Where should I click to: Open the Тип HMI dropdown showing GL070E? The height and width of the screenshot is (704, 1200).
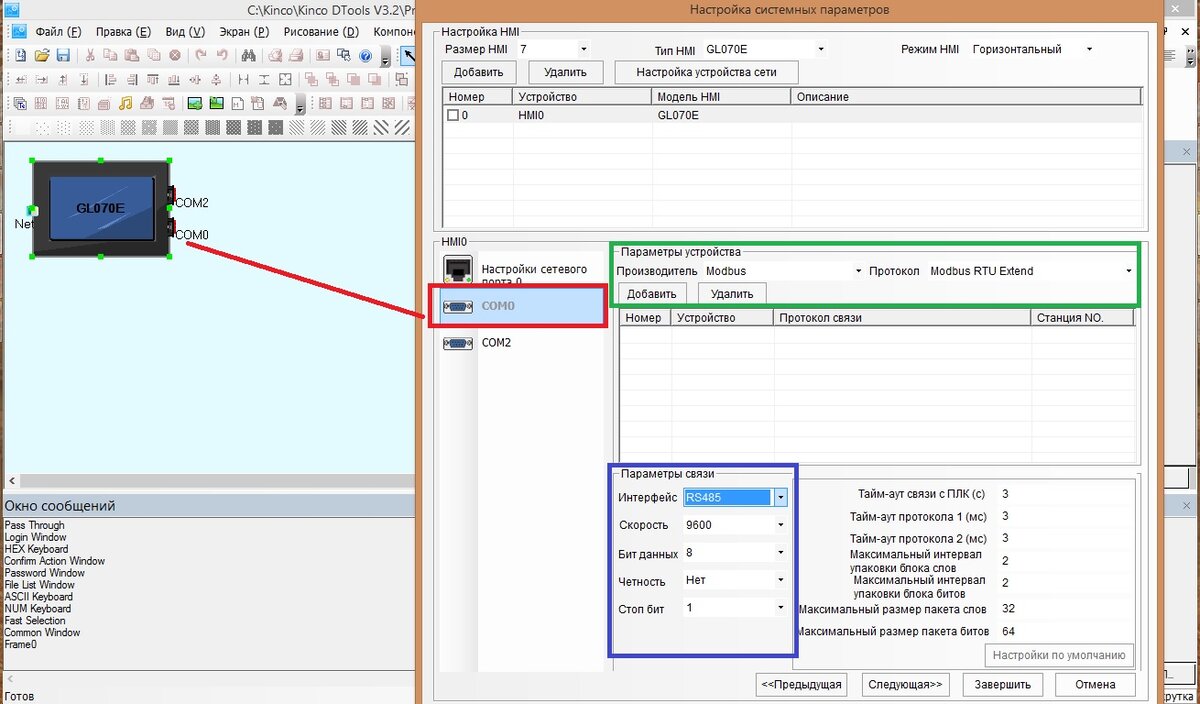[x=821, y=48]
